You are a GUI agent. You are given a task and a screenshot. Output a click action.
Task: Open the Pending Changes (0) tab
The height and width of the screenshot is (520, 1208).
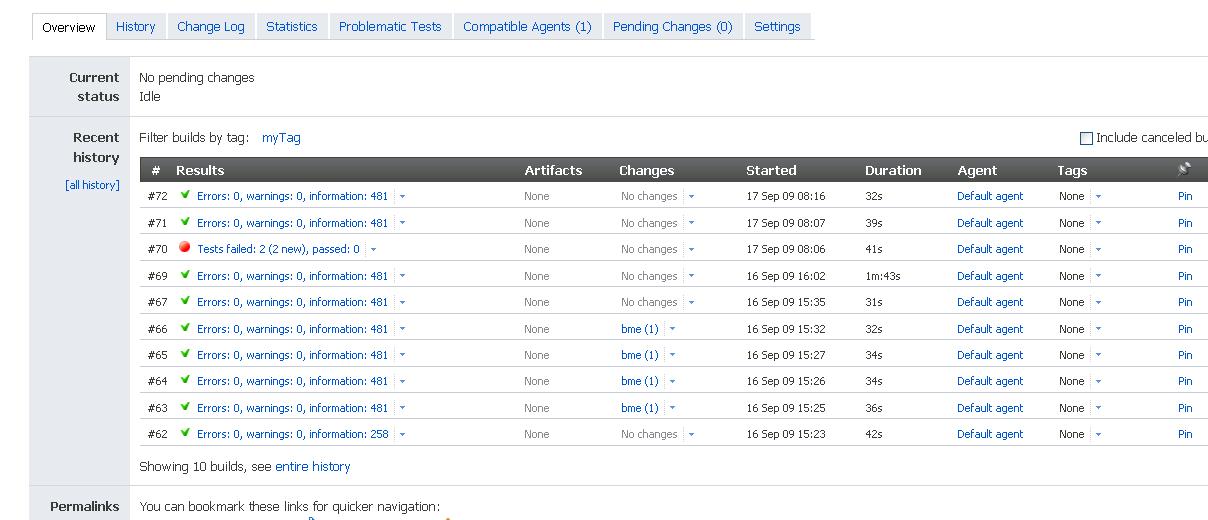(x=672, y=27)
